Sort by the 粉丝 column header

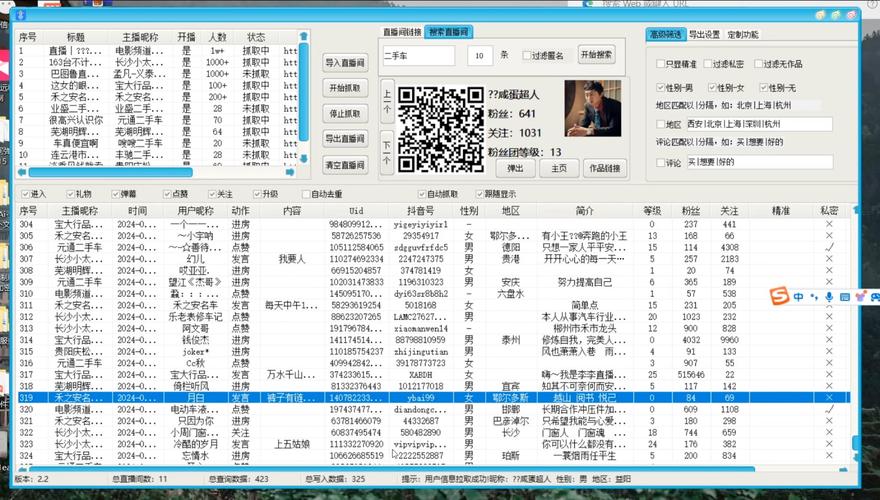(x=690, y=211)
